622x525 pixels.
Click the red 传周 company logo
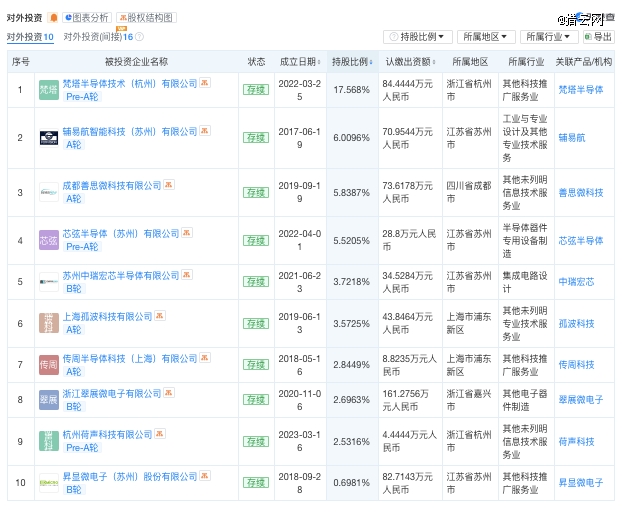(x=49, y=365)
